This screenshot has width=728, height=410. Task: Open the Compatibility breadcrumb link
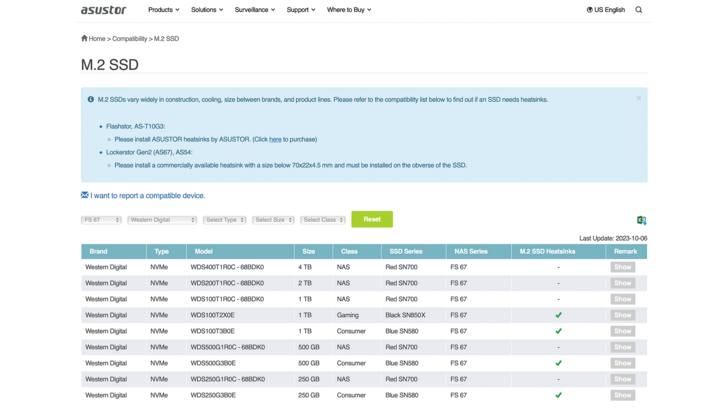tap(130, 39)
